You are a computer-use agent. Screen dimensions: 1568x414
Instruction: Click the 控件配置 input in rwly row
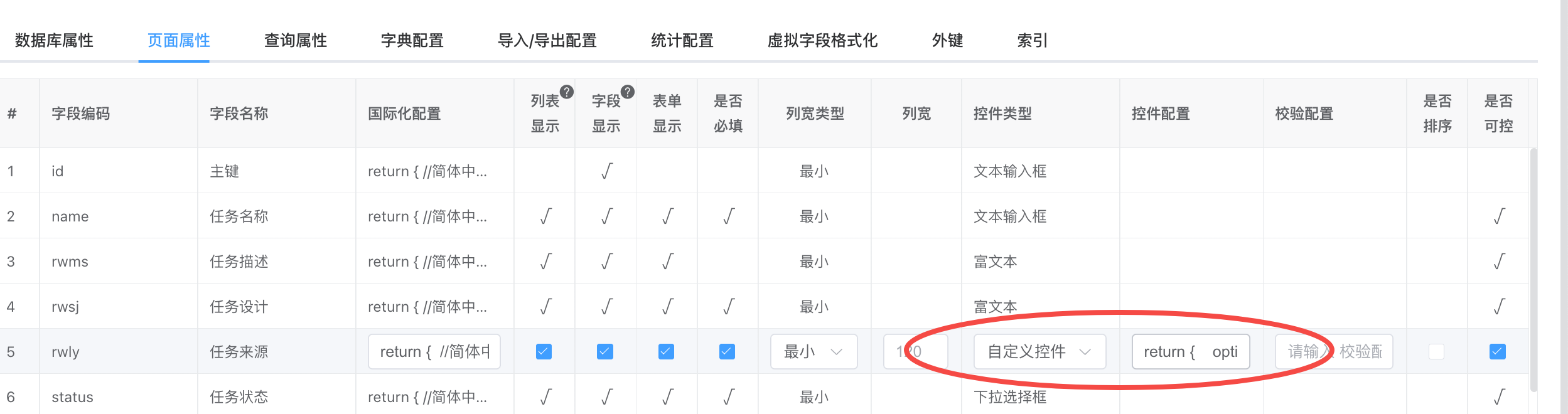point(1190,352)
